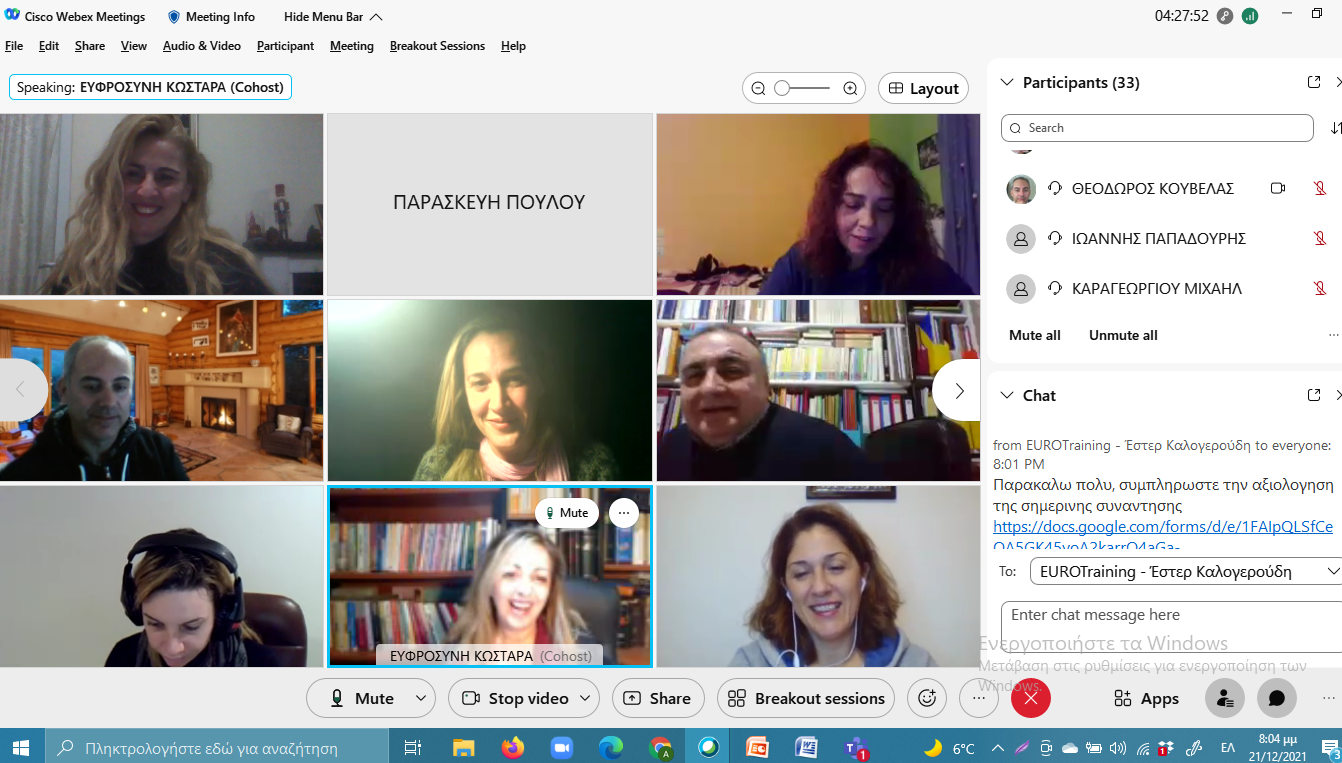This screenshot has width=1342, height=763.
Task: Mute your microphone from bottom toolbar
Action: 362,698
